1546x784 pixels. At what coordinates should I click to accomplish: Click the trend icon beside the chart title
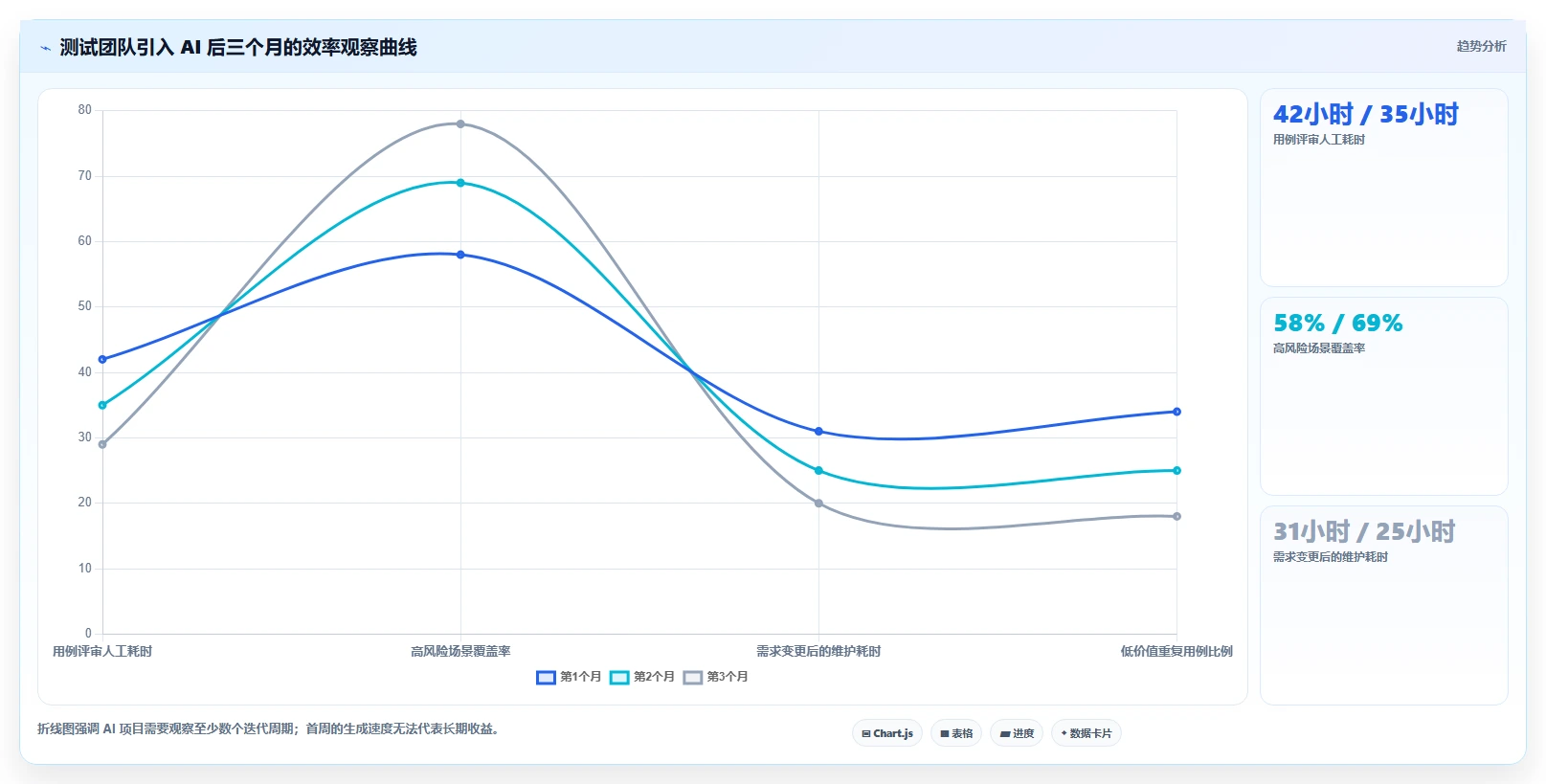(x=45, y=48)
